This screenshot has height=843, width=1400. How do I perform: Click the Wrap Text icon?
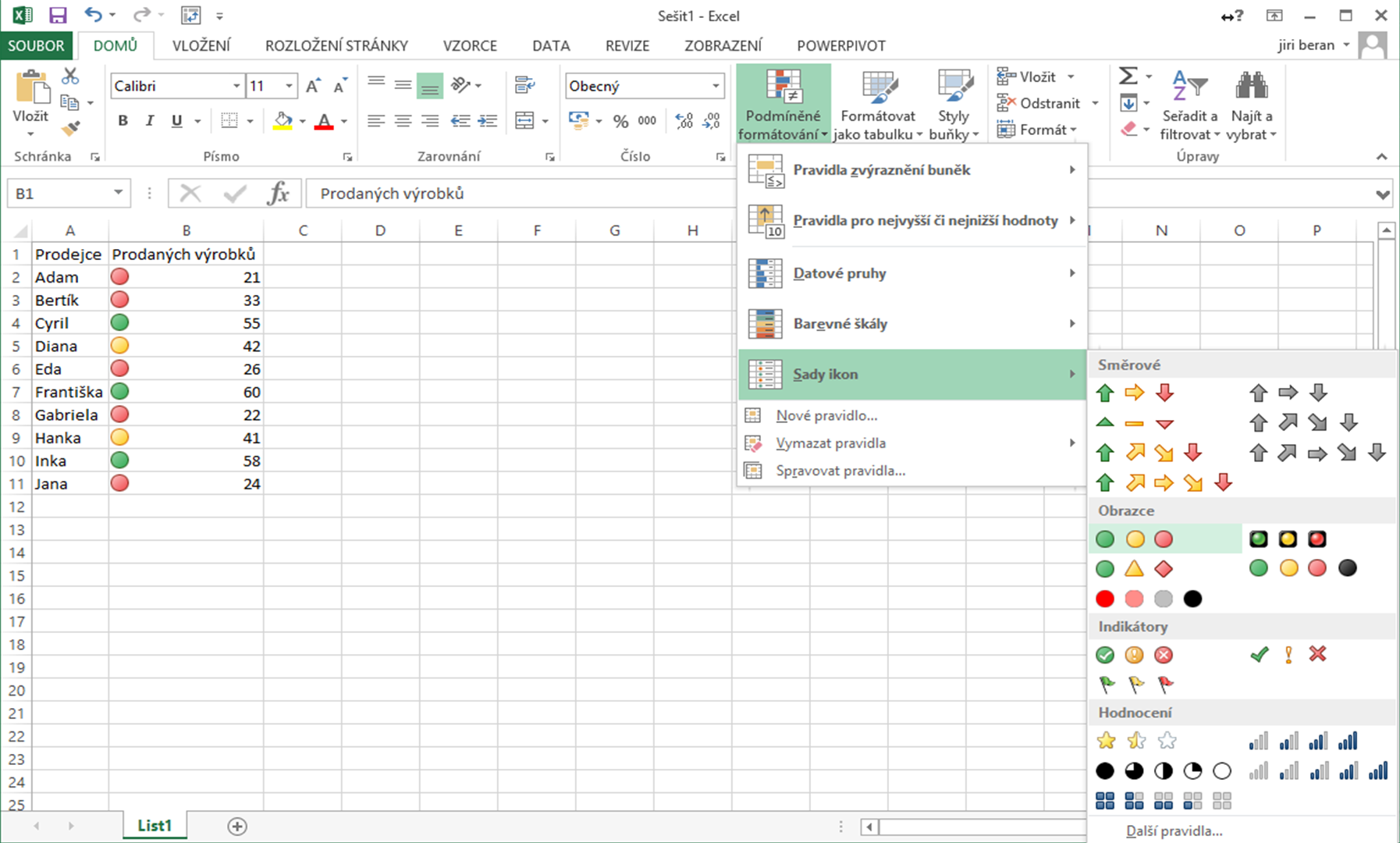pyautogui.click(x=525, y=85)
